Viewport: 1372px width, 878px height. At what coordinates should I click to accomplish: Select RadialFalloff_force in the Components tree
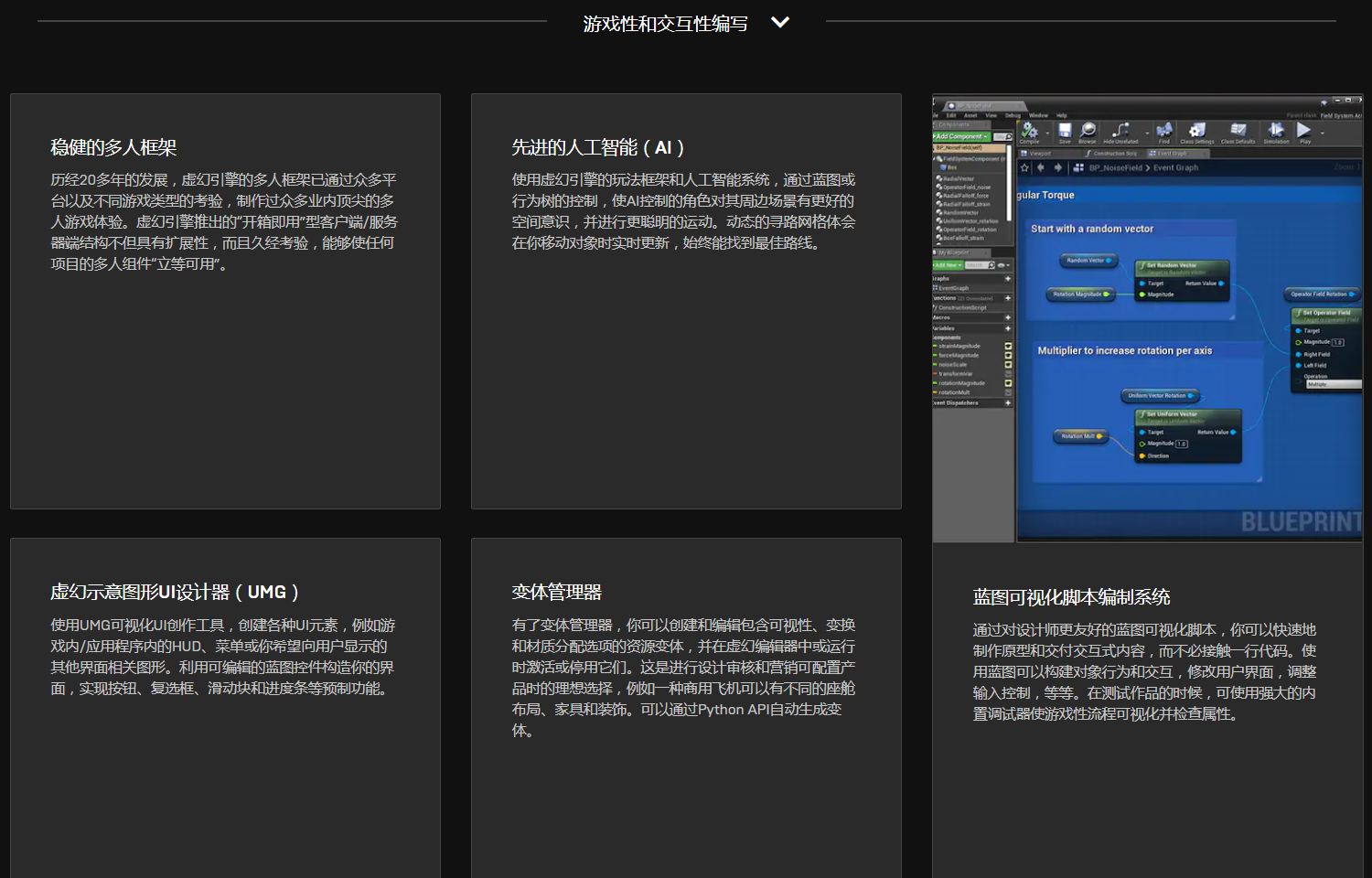(965, 196)
